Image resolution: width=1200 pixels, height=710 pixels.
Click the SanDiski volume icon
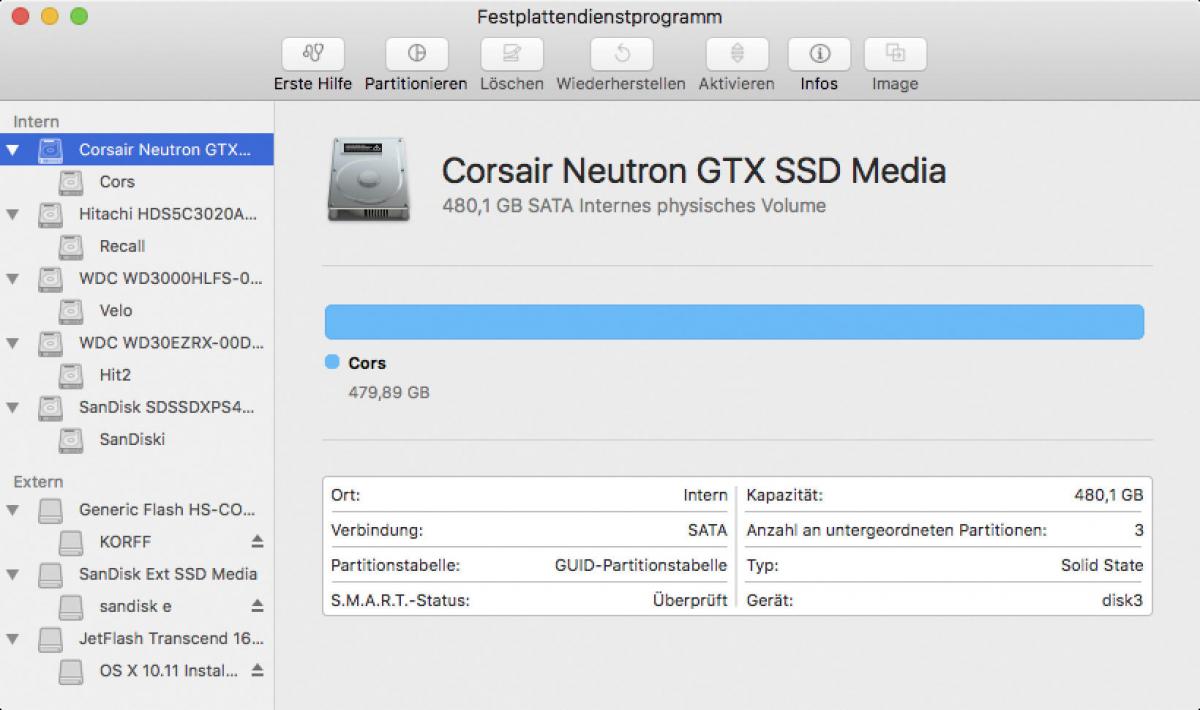tap(70, 439)
